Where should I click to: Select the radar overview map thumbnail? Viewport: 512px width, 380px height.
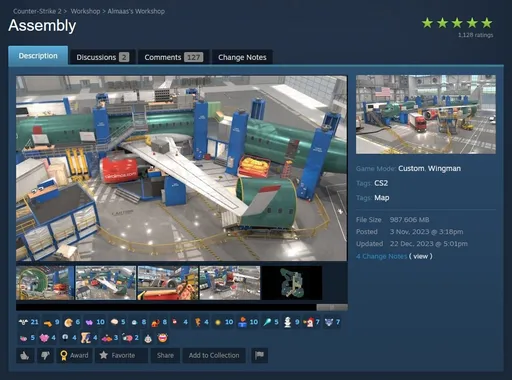click(292, 283)
